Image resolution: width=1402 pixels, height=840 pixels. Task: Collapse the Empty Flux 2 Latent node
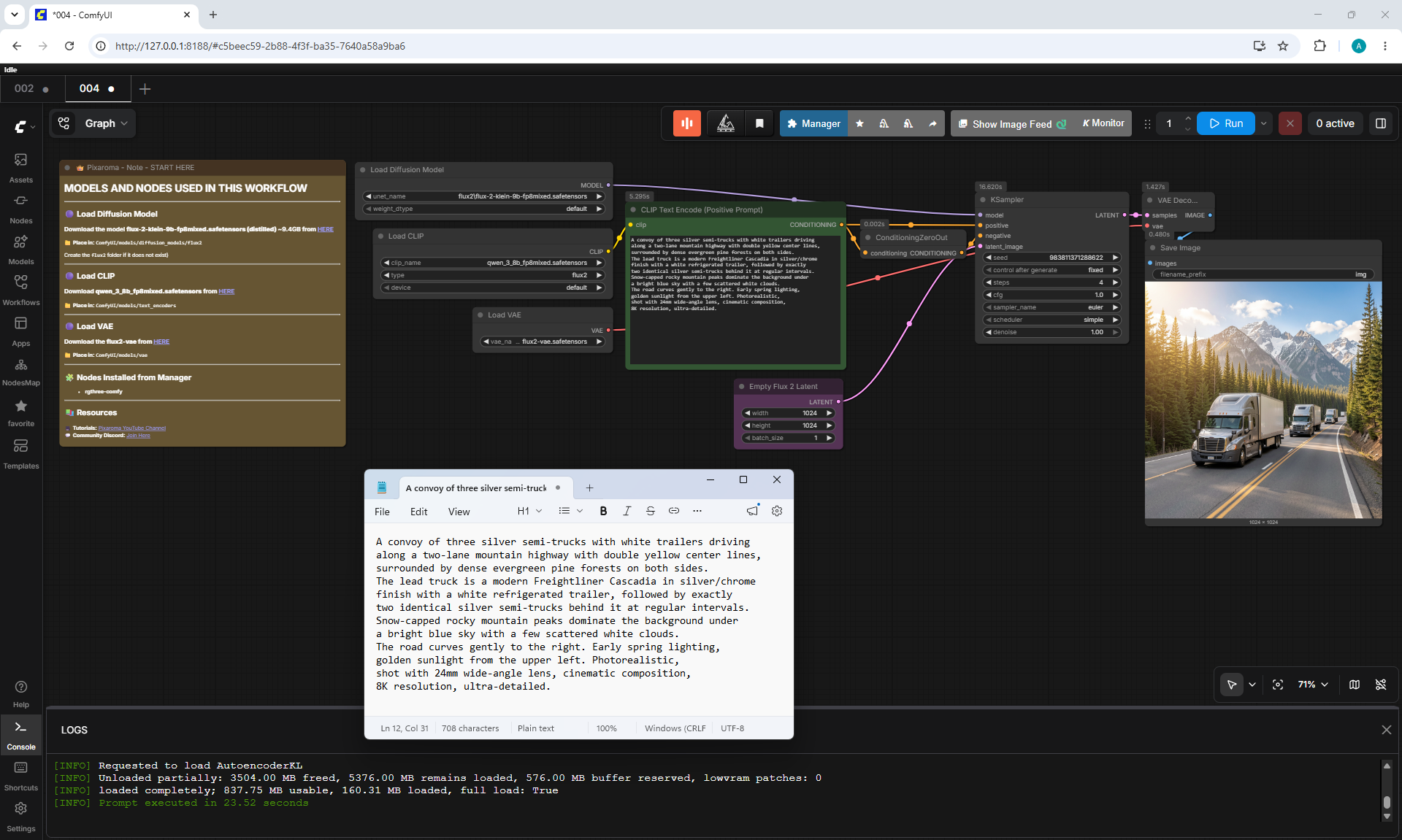point(741,387)
